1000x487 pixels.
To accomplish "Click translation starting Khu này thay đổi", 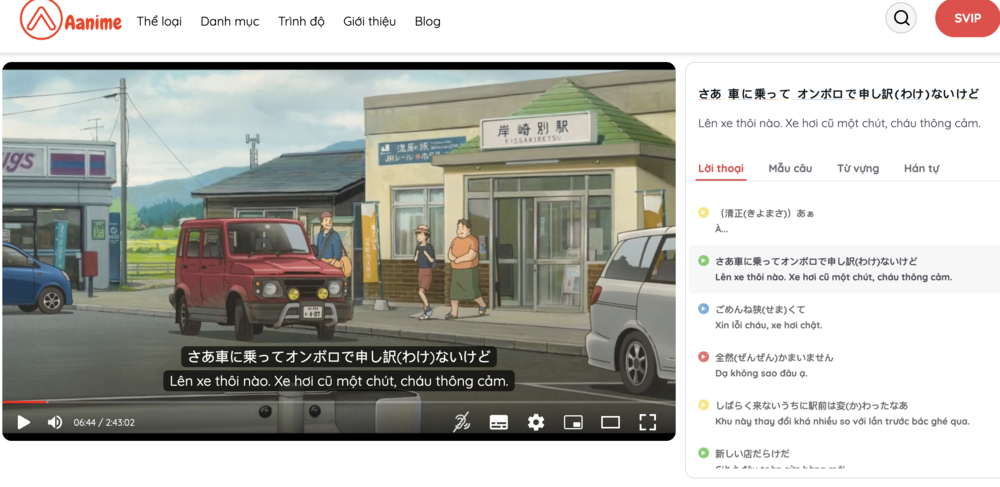I will click(x=842, y=421).
